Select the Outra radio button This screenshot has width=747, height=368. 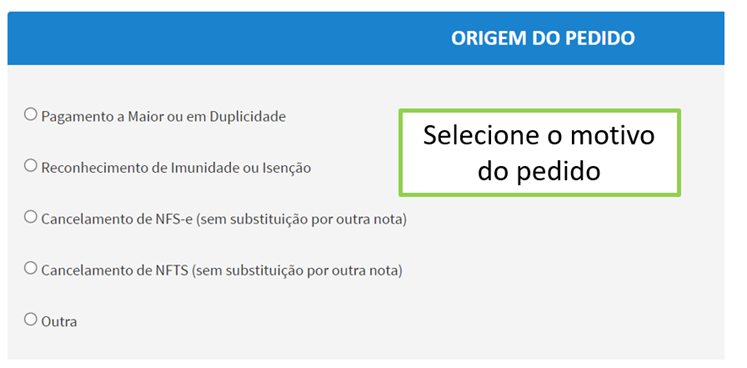30,319
